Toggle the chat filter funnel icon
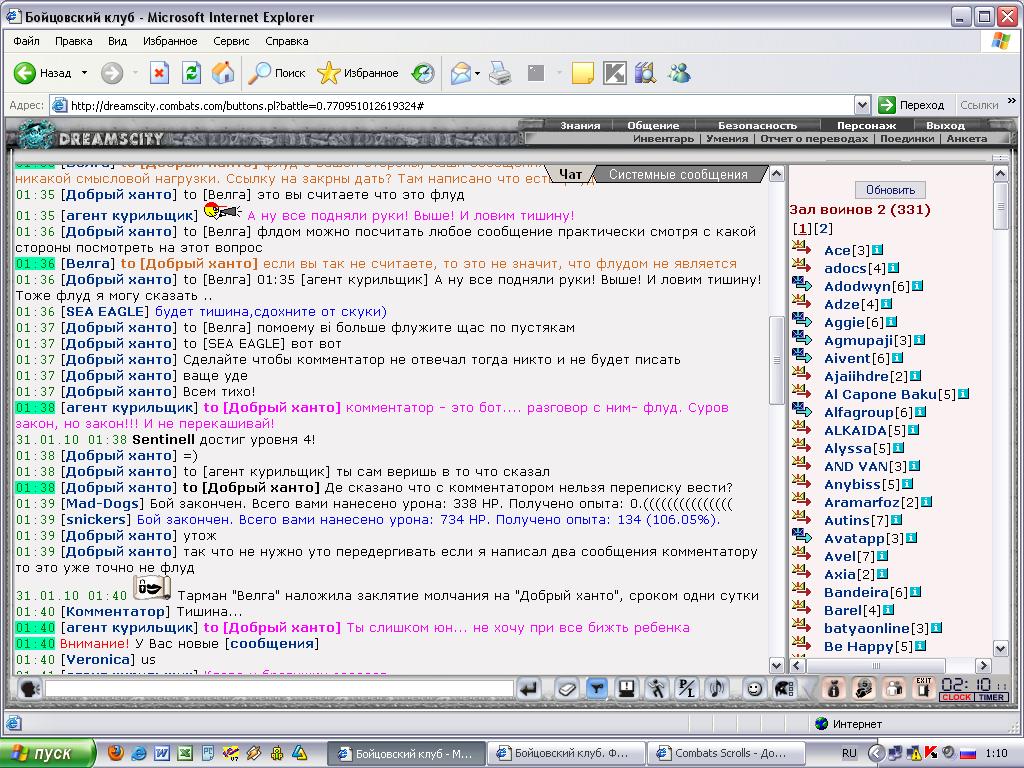 tap(597, 688)
